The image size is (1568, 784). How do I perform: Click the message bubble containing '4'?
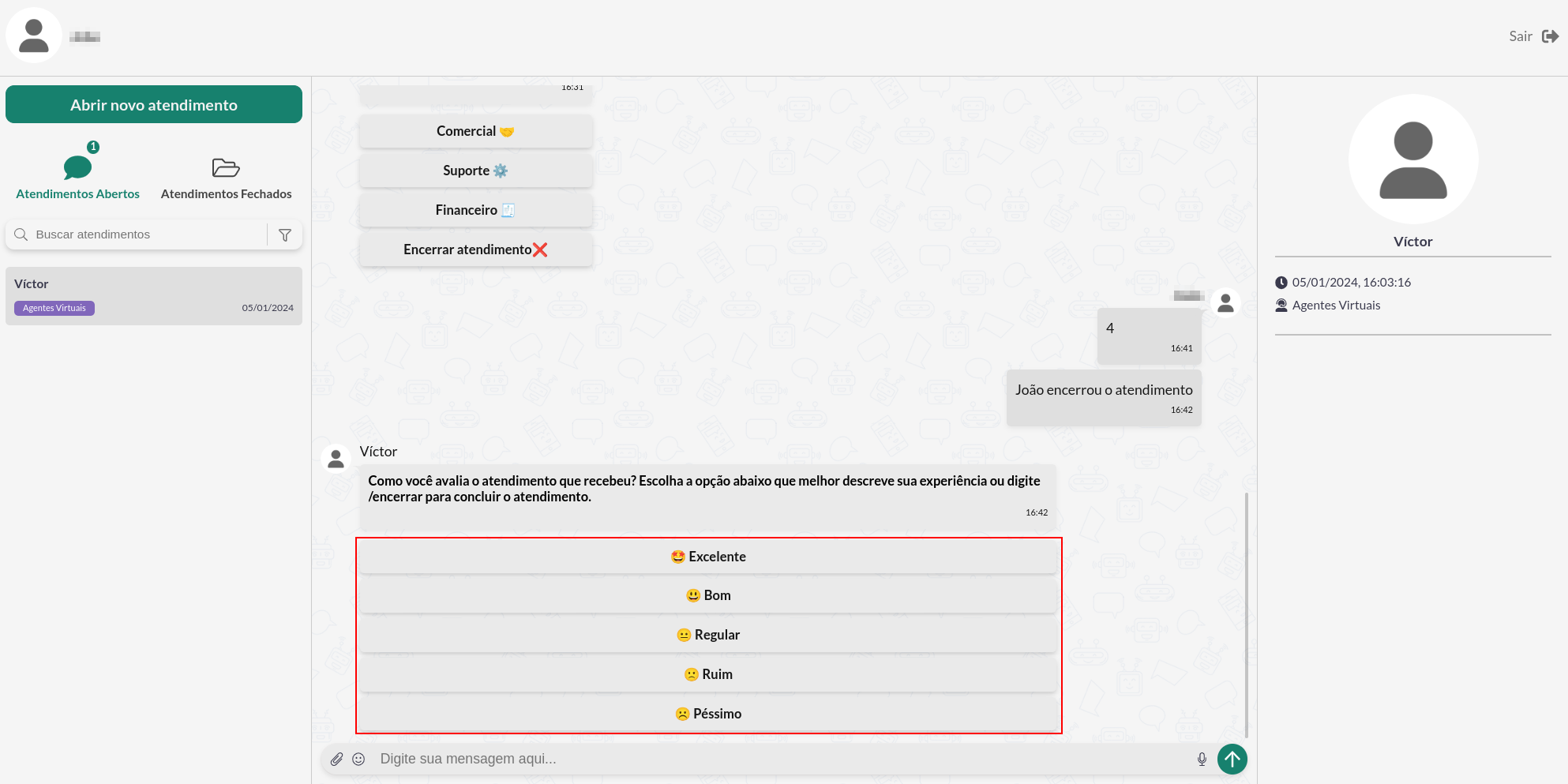[x=1150, y=336]
